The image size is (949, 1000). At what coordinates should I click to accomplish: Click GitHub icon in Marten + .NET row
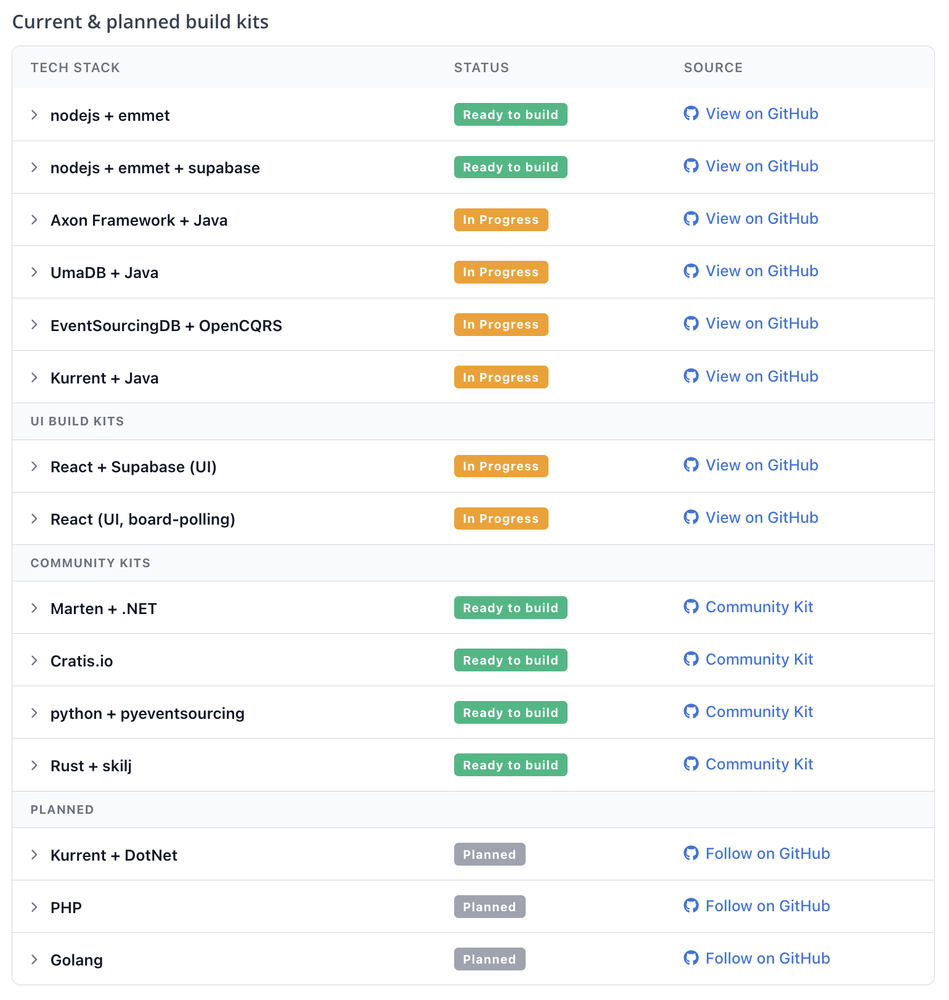691,607
